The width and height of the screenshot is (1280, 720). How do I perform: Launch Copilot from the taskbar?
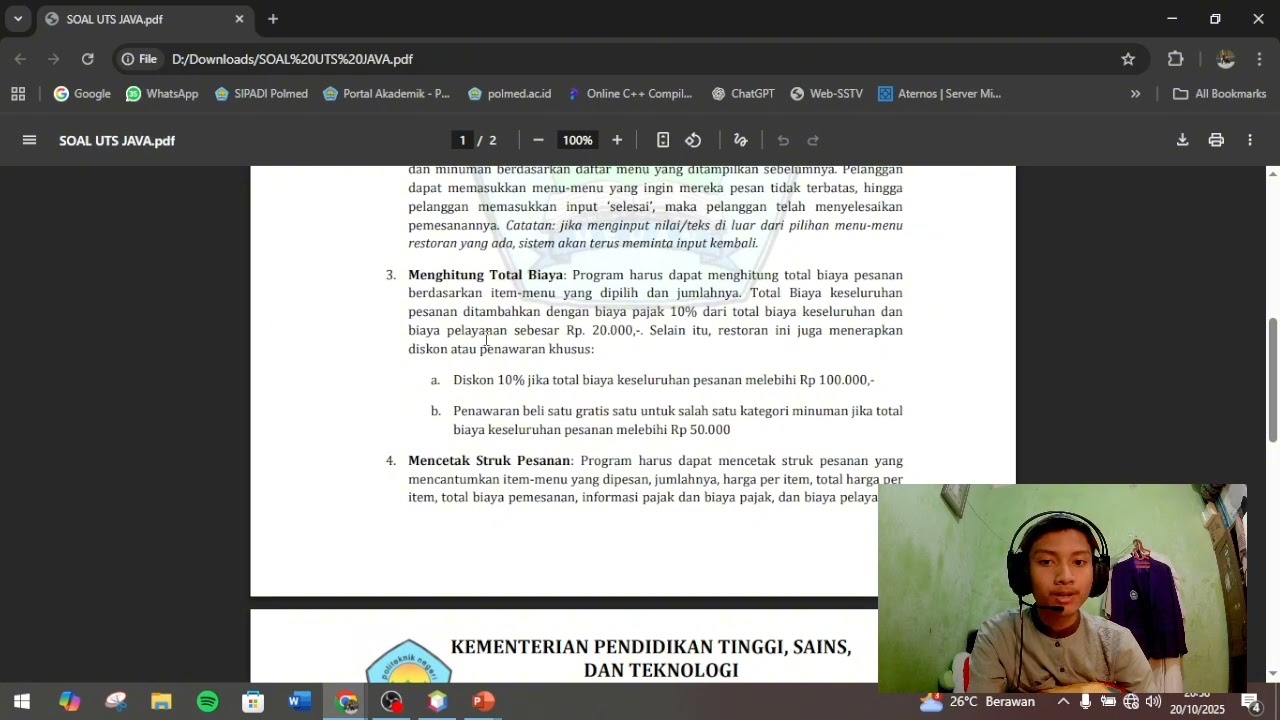pyautogui.click(x=69, y=701)
